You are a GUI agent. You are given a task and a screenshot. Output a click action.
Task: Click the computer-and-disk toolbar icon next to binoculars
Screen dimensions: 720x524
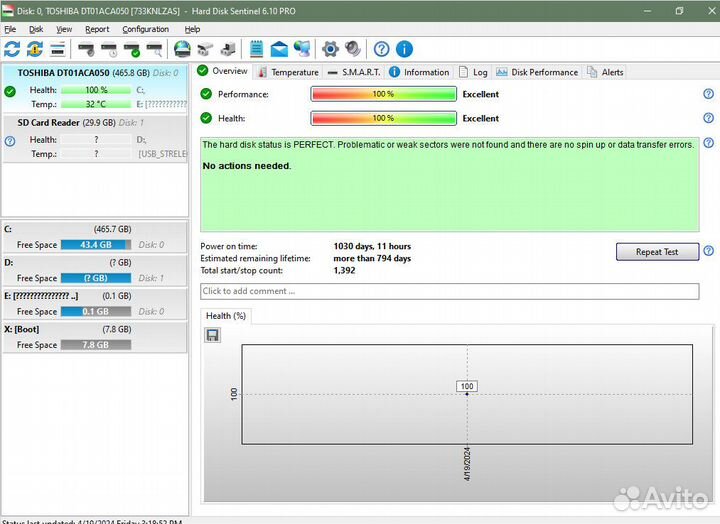coord(228,49)
